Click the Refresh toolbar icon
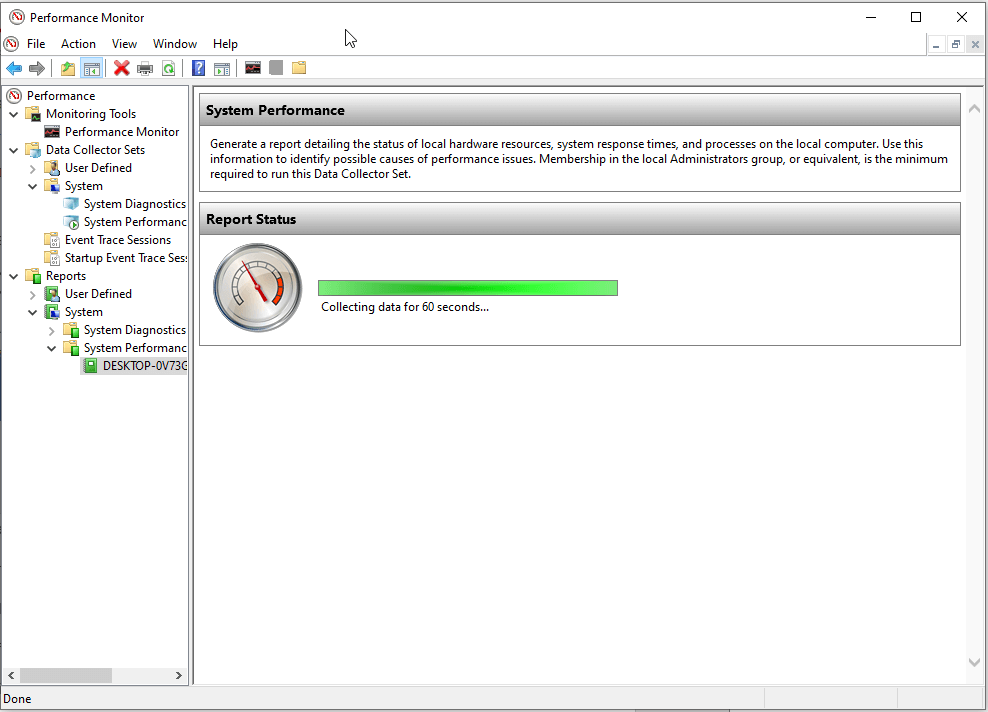The image size is (988, 712). 169,67
